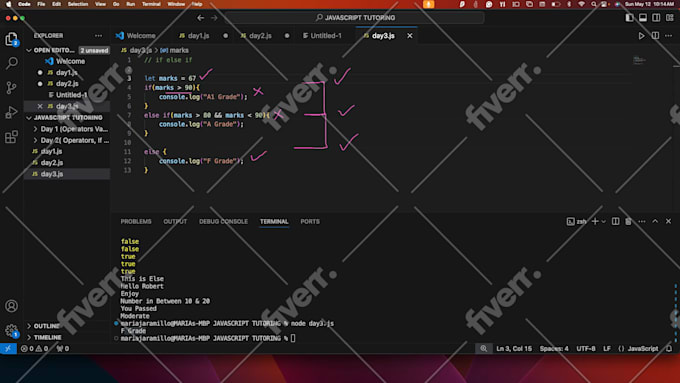Open the Selection menu in menu bar
The width and height of the screenshot is (680, 383).
click(x=78, y=4)
